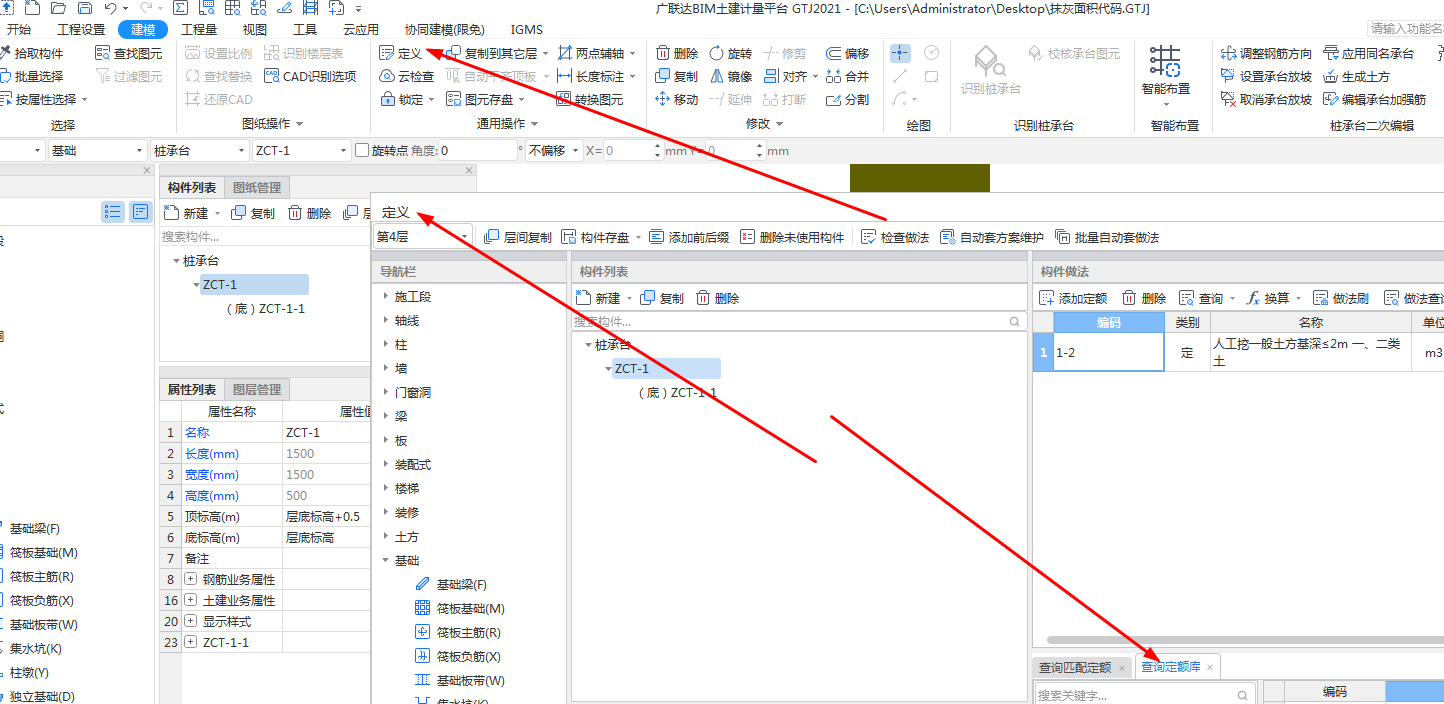Select the 镜像 mirror tool
The width and height of the screenshot is (1444, 704).
pos(730,76)
